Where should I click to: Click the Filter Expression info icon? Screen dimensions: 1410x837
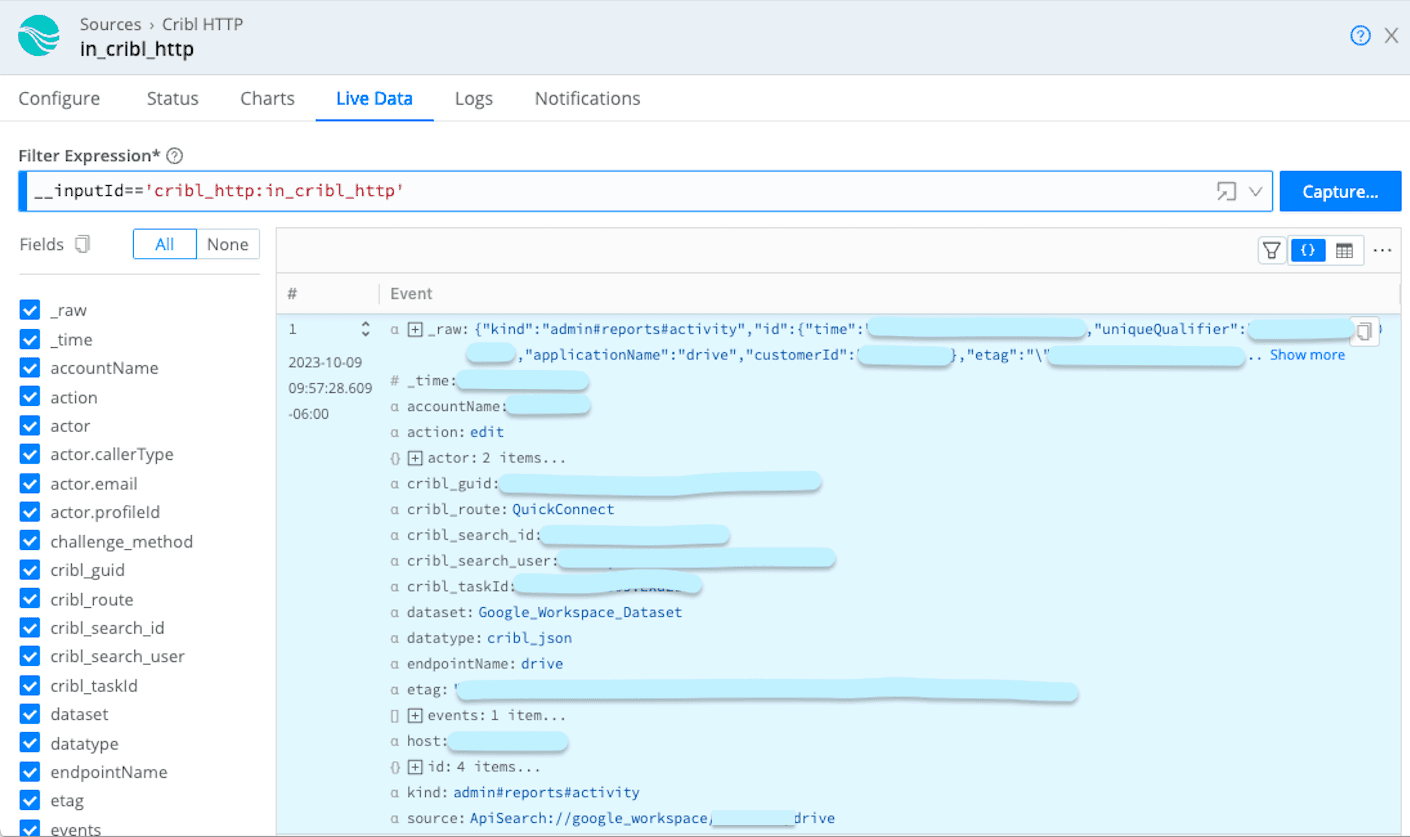[x=175, y=156]
